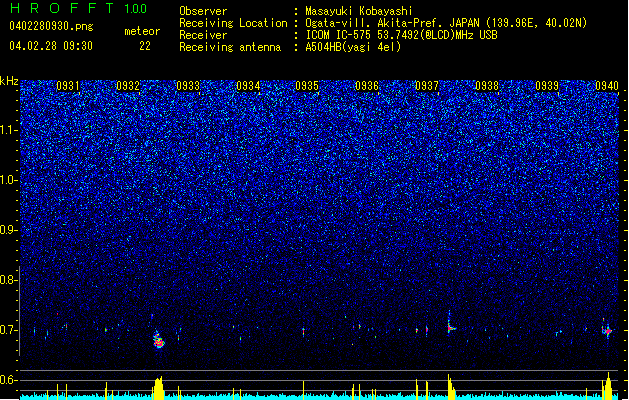Select the ICOM IC-575 receiver text

pyautogui.click(x=401, y=35)
